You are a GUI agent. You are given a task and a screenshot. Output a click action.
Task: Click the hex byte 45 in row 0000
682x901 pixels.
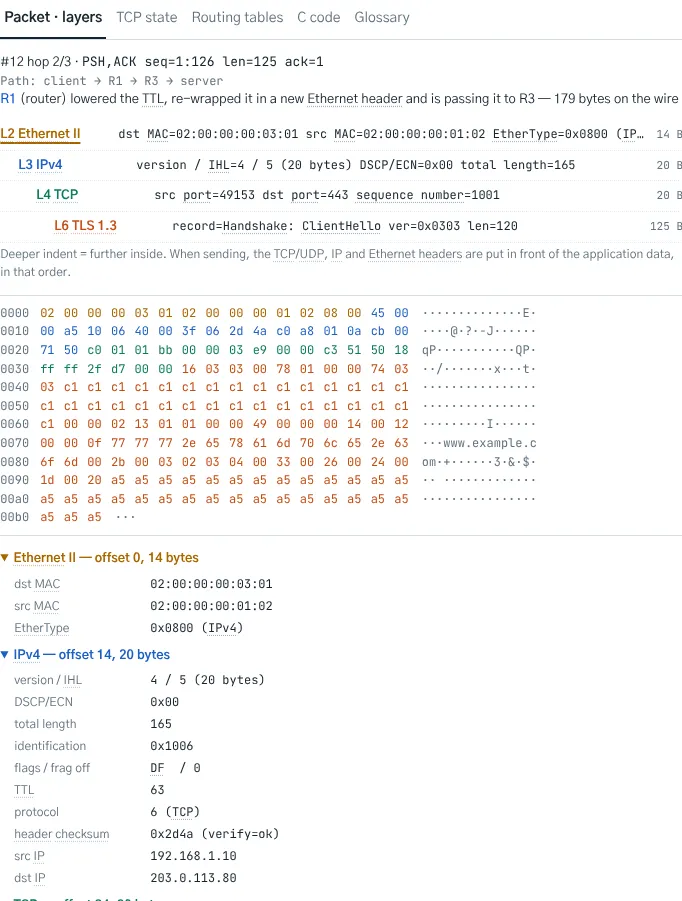point(377,313)
